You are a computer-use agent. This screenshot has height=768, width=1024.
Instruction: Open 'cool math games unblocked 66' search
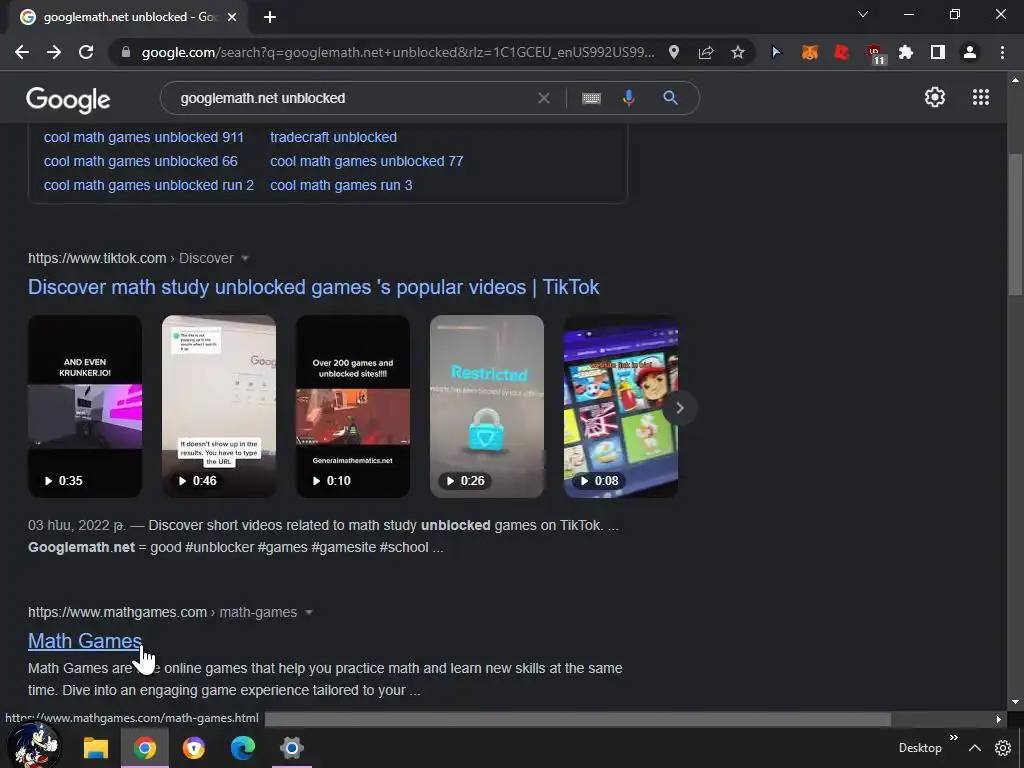point(140,161)
